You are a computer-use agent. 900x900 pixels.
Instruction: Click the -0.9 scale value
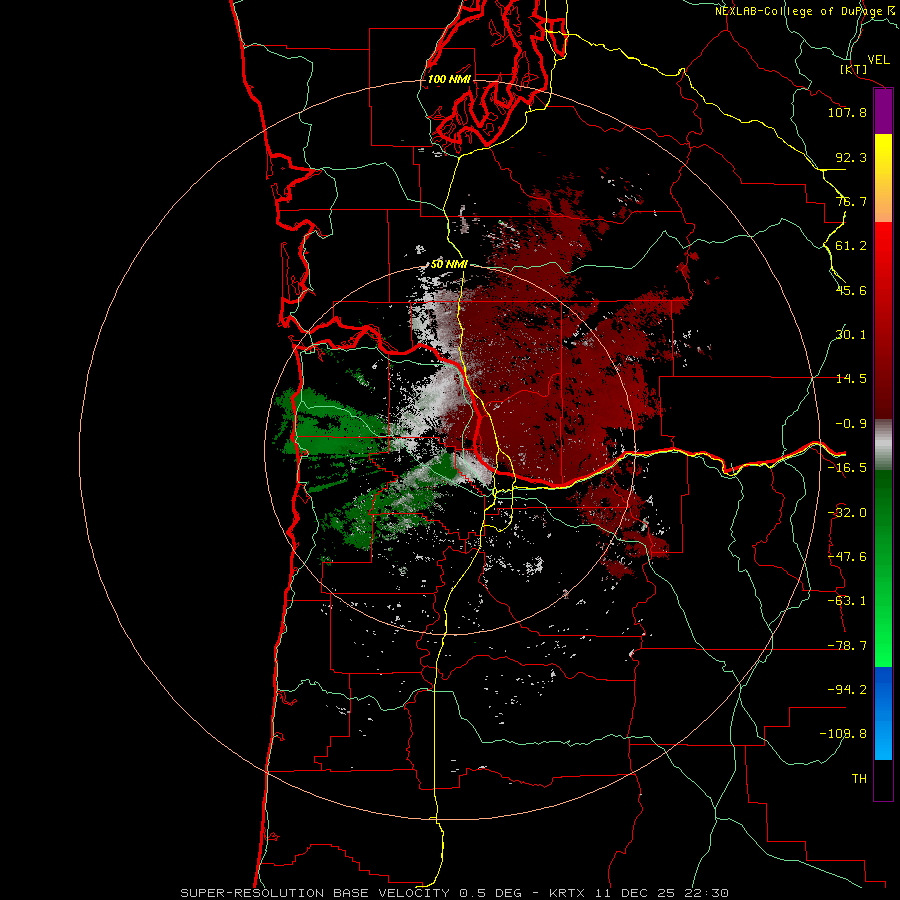(x=851, y=424)
